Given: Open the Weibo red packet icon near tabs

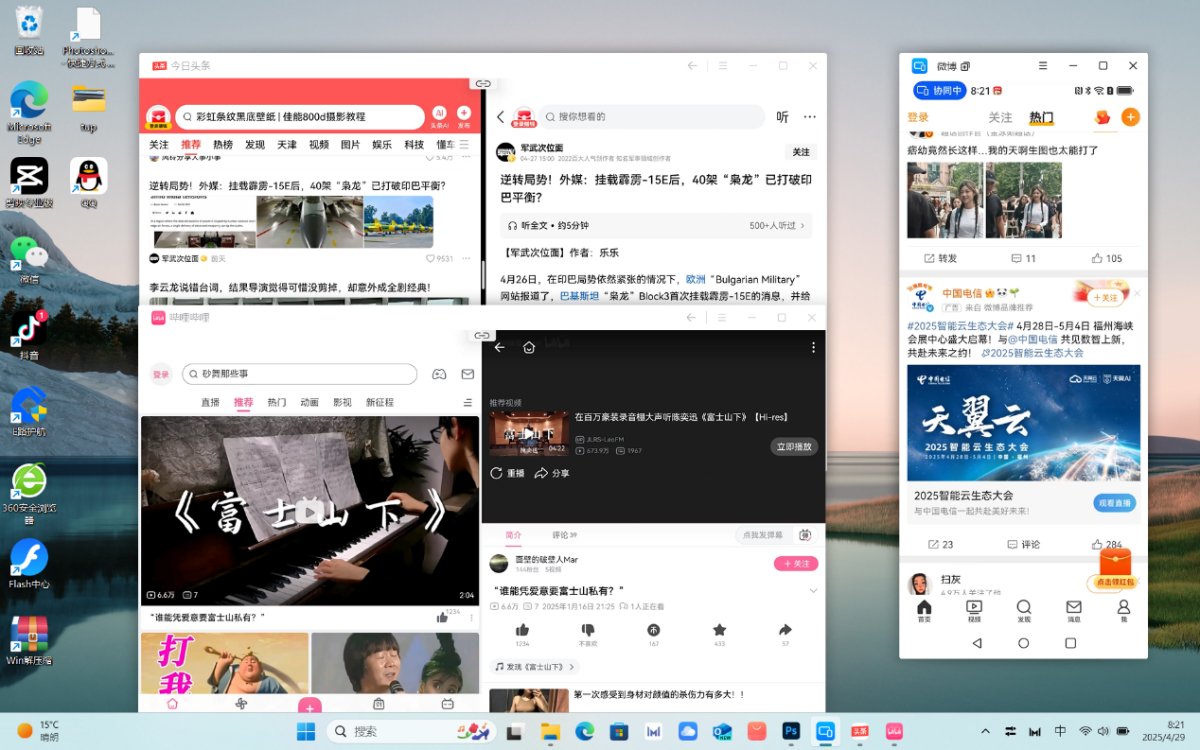Looking at the screenshot, I should pos(1103,117).
